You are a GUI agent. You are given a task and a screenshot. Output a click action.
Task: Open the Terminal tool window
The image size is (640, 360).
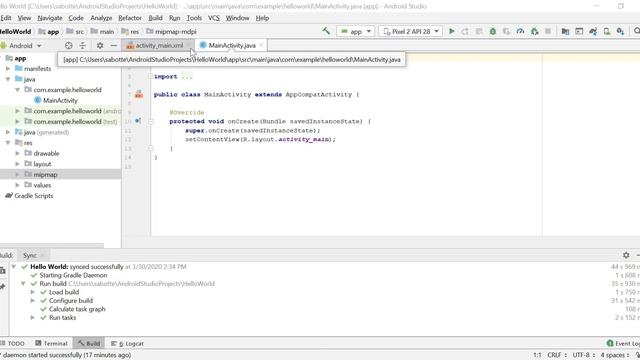point(51,344)
